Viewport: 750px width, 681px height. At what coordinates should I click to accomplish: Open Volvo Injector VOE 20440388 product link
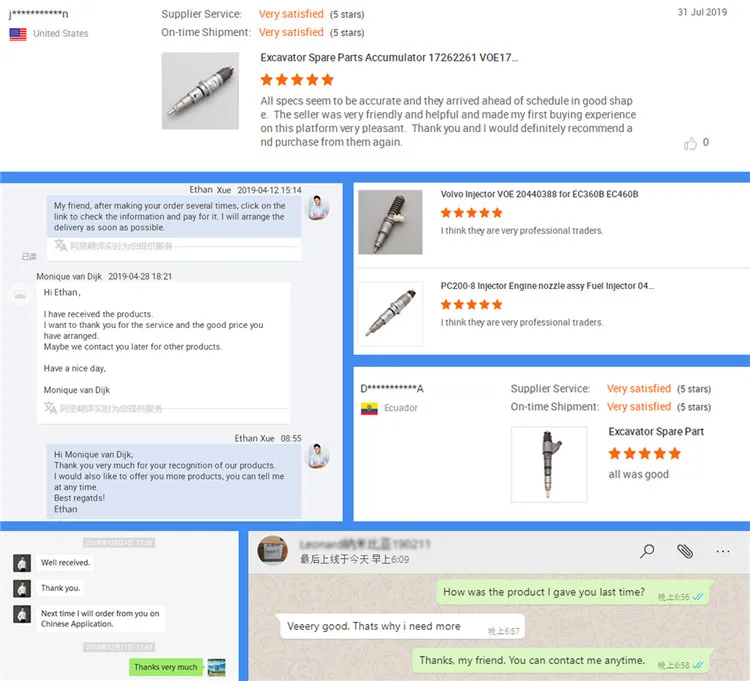pyautogui.click(x=539, y=194)
